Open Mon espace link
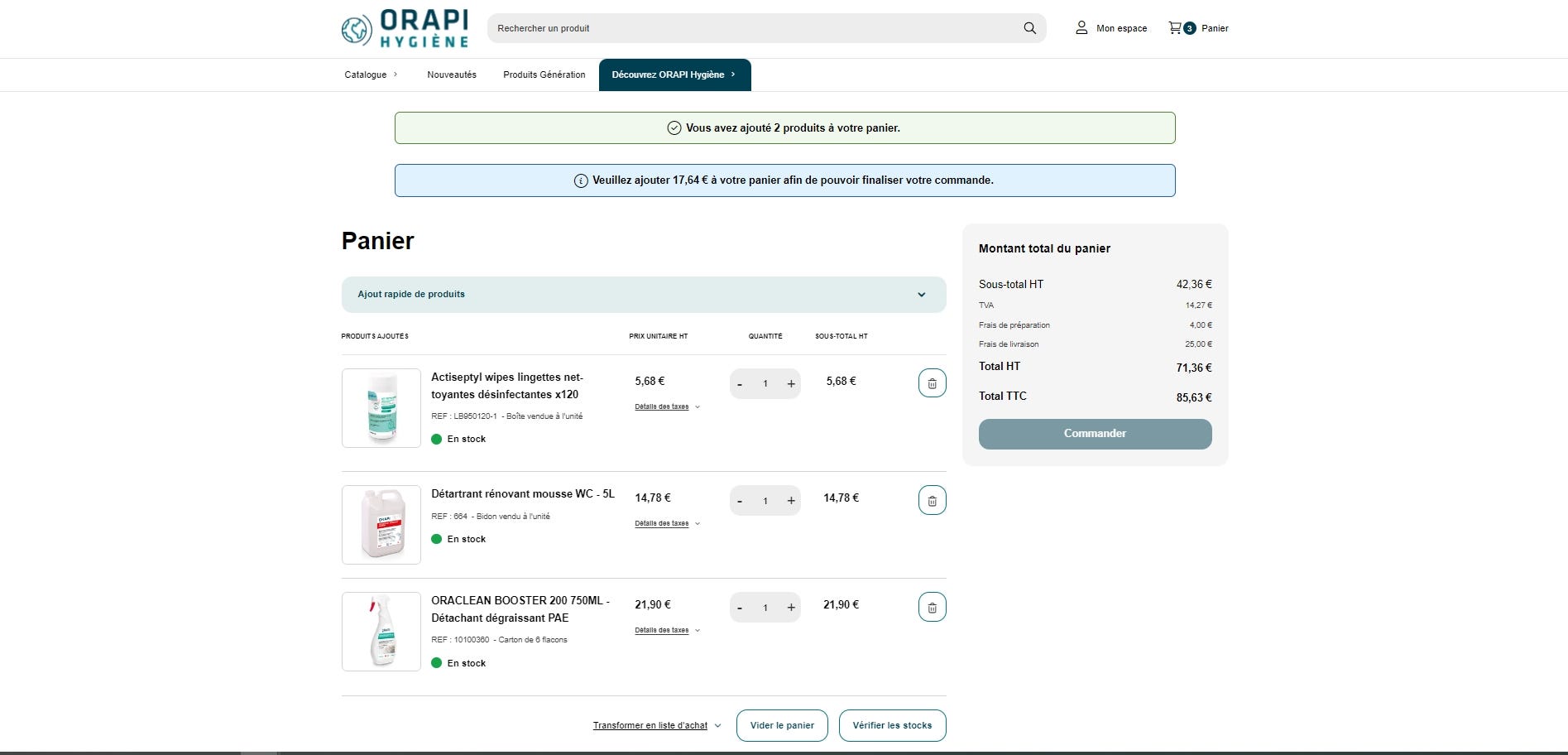 click(1121, 28)
